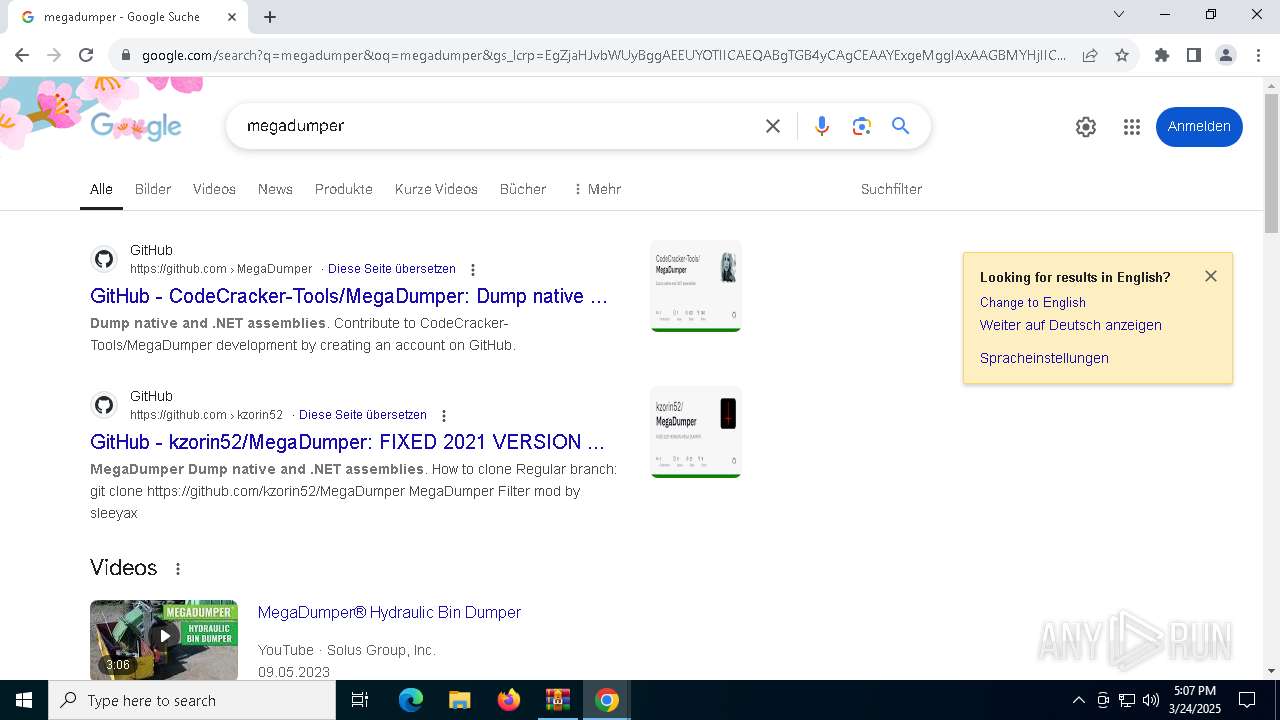Open the volume control in system tray
Image resolution: width=1280 pixels, height=720 pixels.
pyautogui.click(x=1150, y=700)
